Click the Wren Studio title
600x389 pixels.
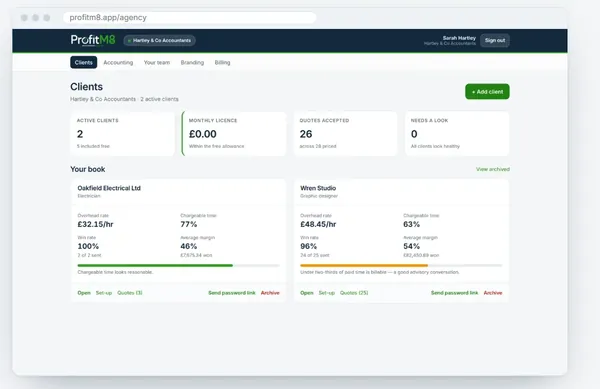(318, 188)
